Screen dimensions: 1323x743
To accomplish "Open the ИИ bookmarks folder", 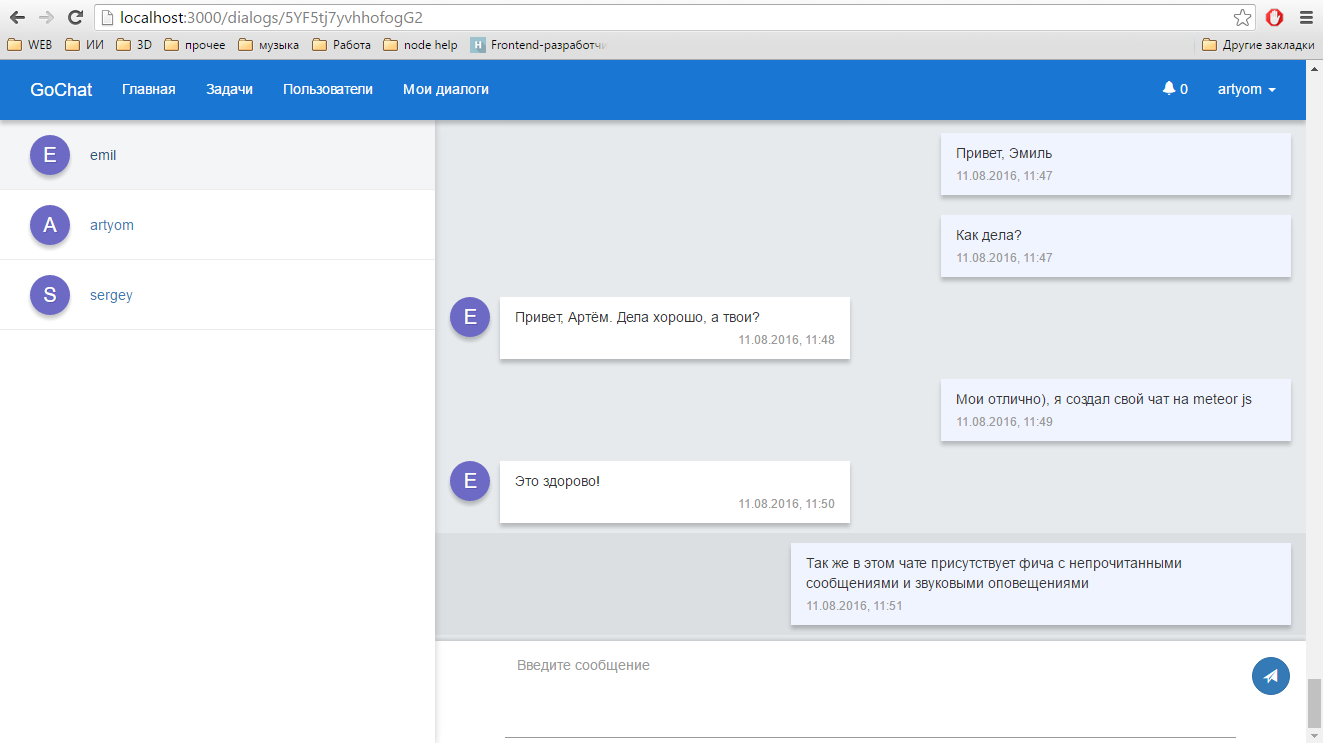I will point(84,45).
